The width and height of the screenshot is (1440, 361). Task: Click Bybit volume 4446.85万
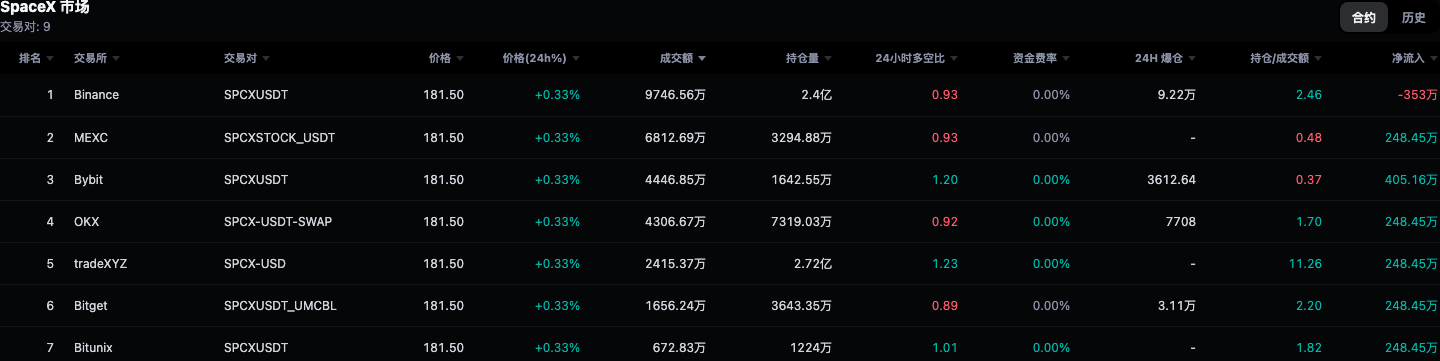(x=675, y=179)
